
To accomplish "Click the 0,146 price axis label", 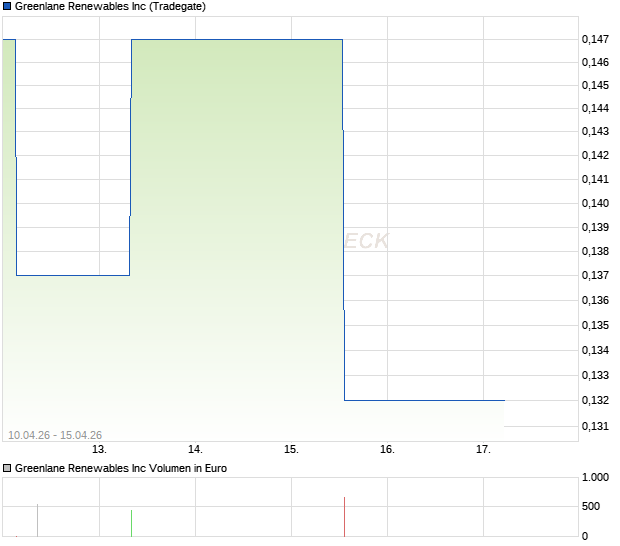I will pyautogui.click(x=595, y=62).
